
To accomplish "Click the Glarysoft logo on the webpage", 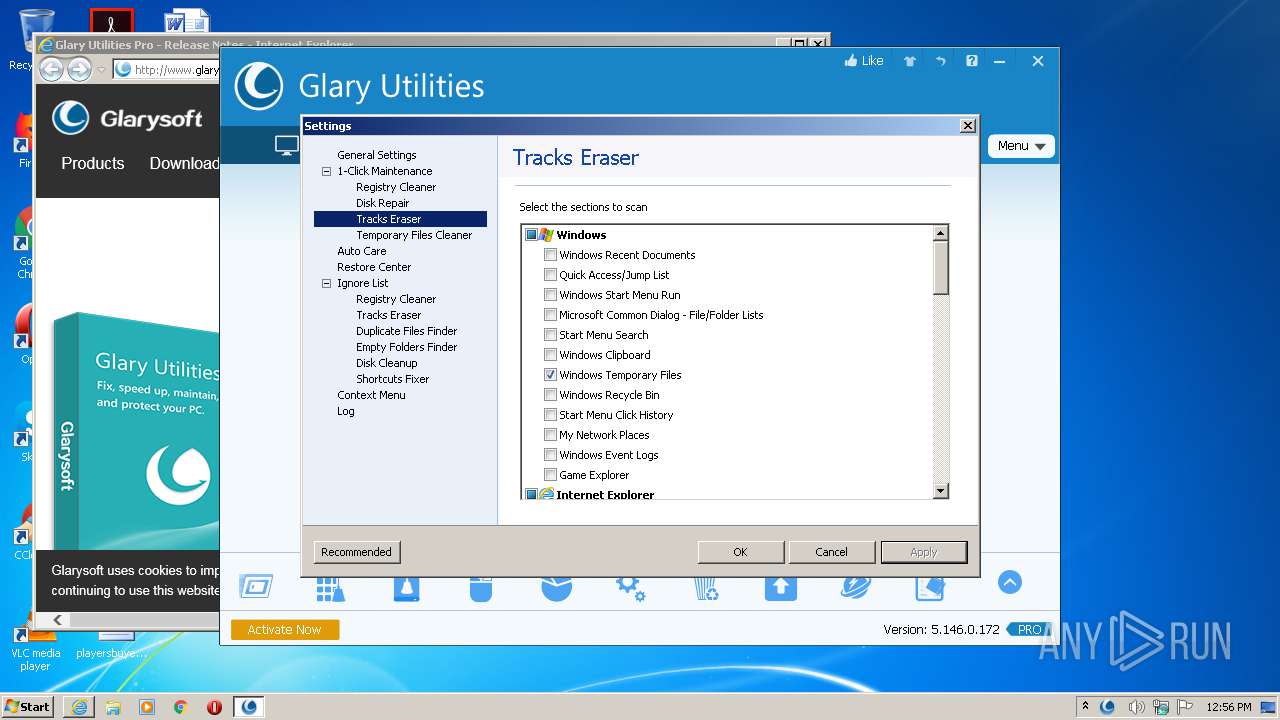I will pos(127,118).
